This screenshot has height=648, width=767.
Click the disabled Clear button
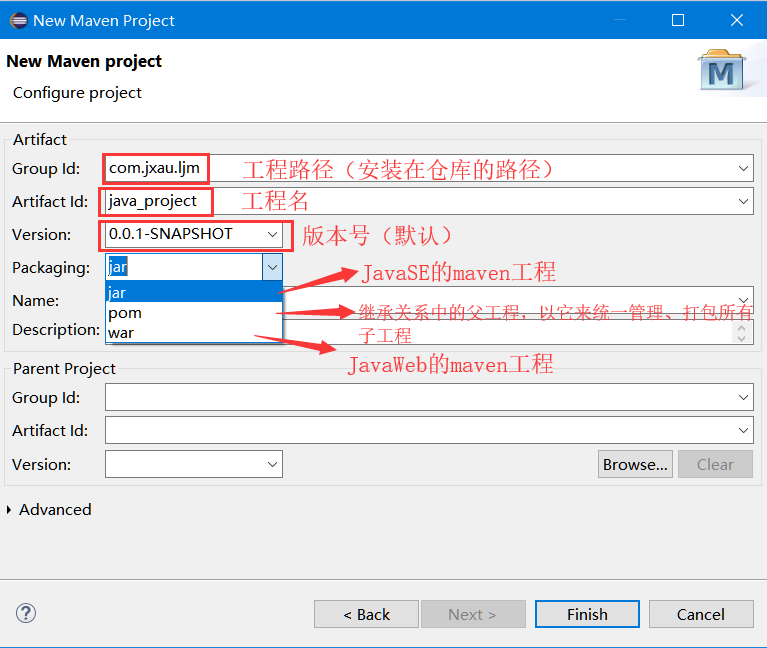coord(715,464)
